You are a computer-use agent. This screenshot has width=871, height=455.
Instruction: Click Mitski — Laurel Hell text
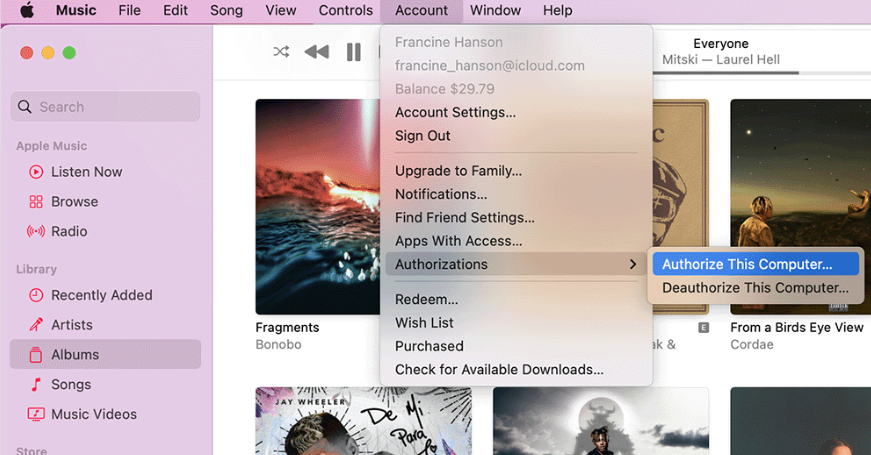(x=720, y=60)
